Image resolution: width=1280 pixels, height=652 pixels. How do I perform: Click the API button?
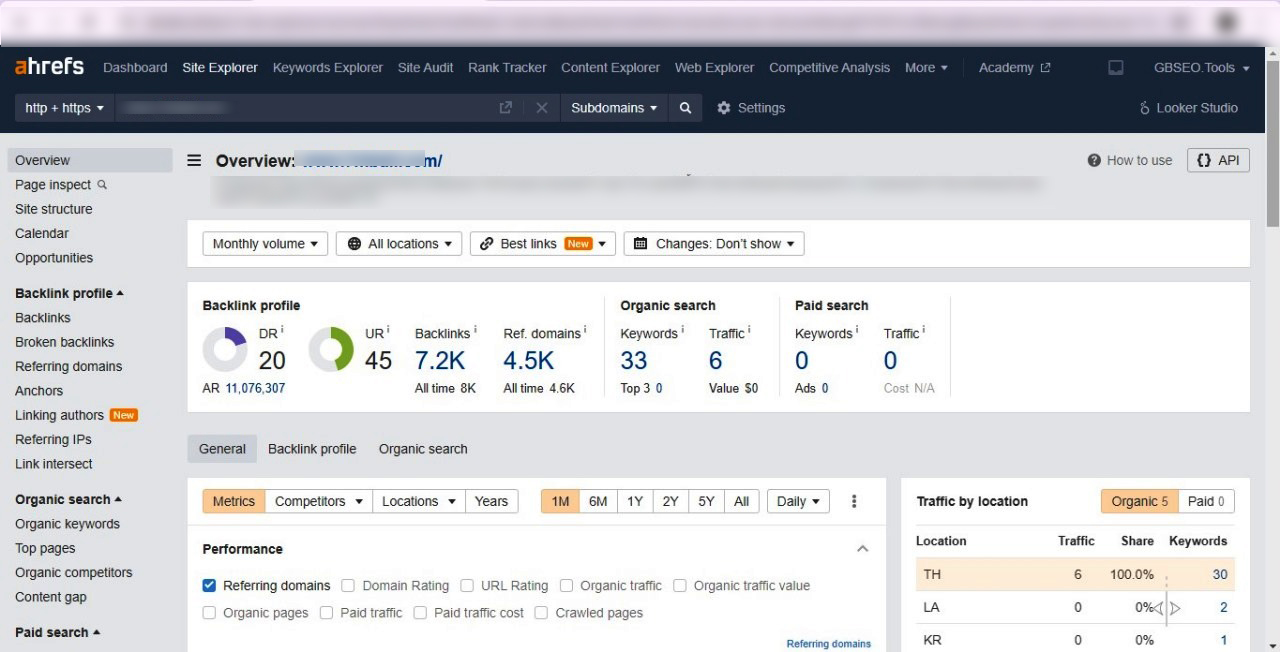coord(1218,159)
